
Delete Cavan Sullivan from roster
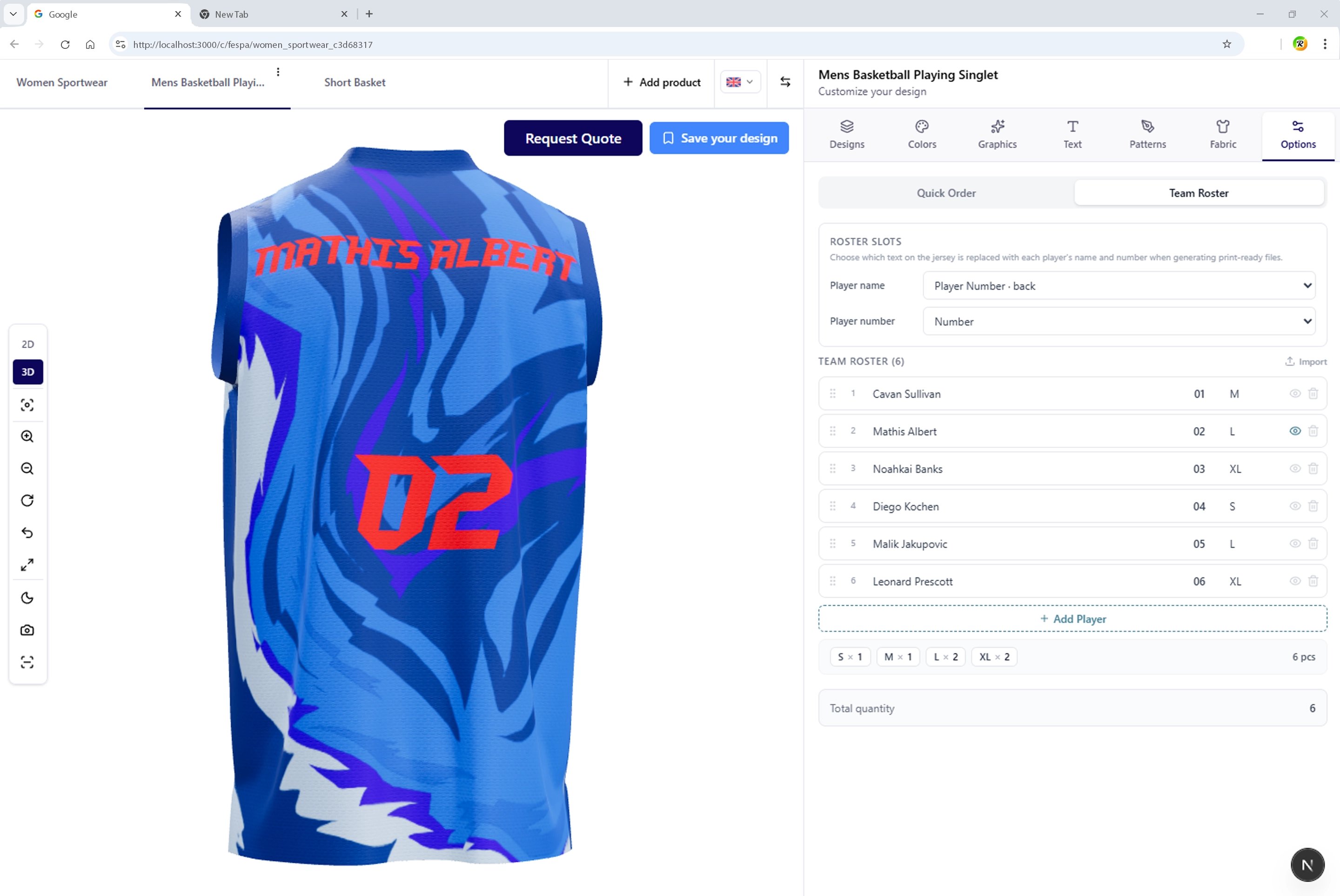tap(1313, 394)
